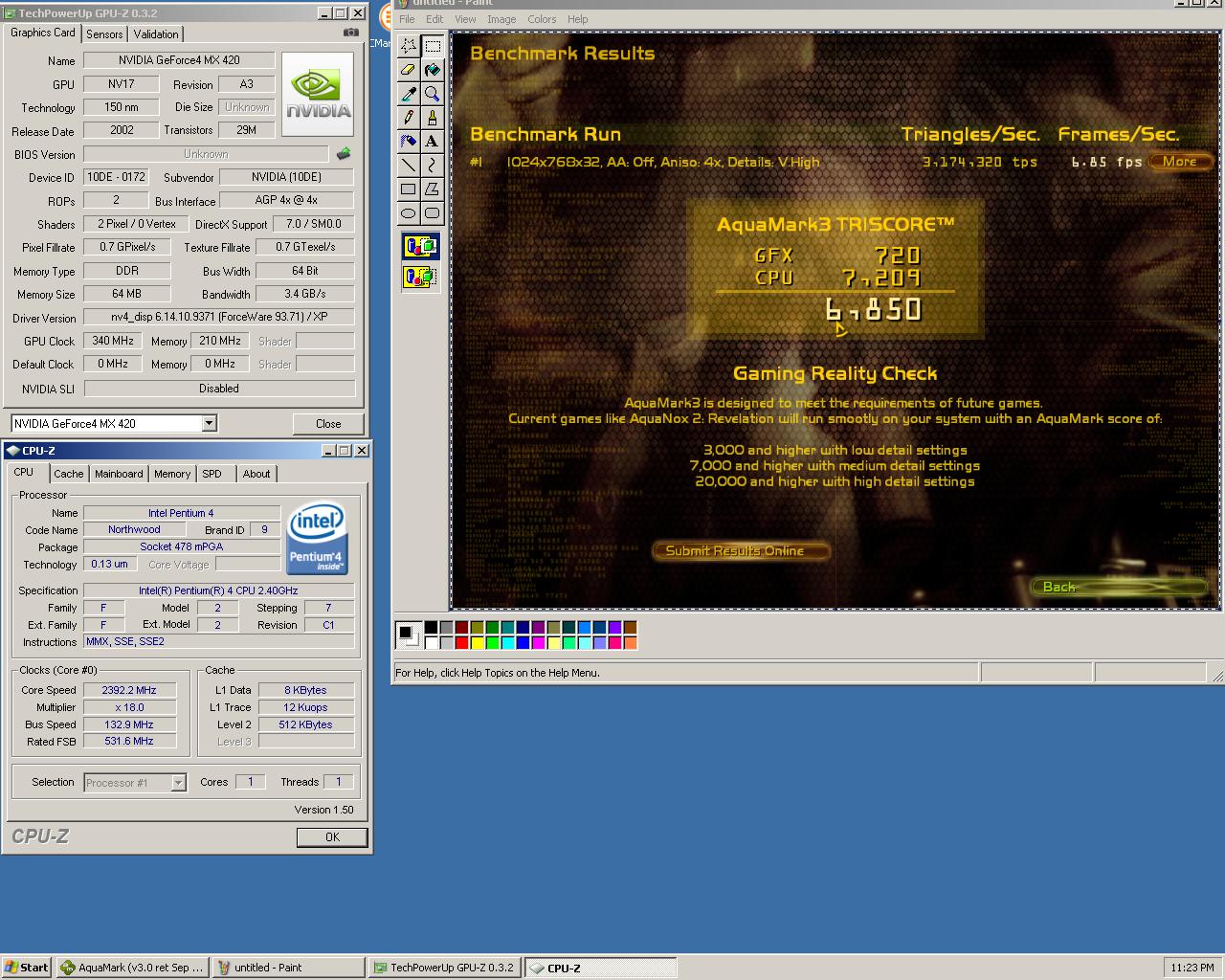Click the Driver Version field in GPU-Z
This screenshot has height=980, width=1225.
click(219, 317)
